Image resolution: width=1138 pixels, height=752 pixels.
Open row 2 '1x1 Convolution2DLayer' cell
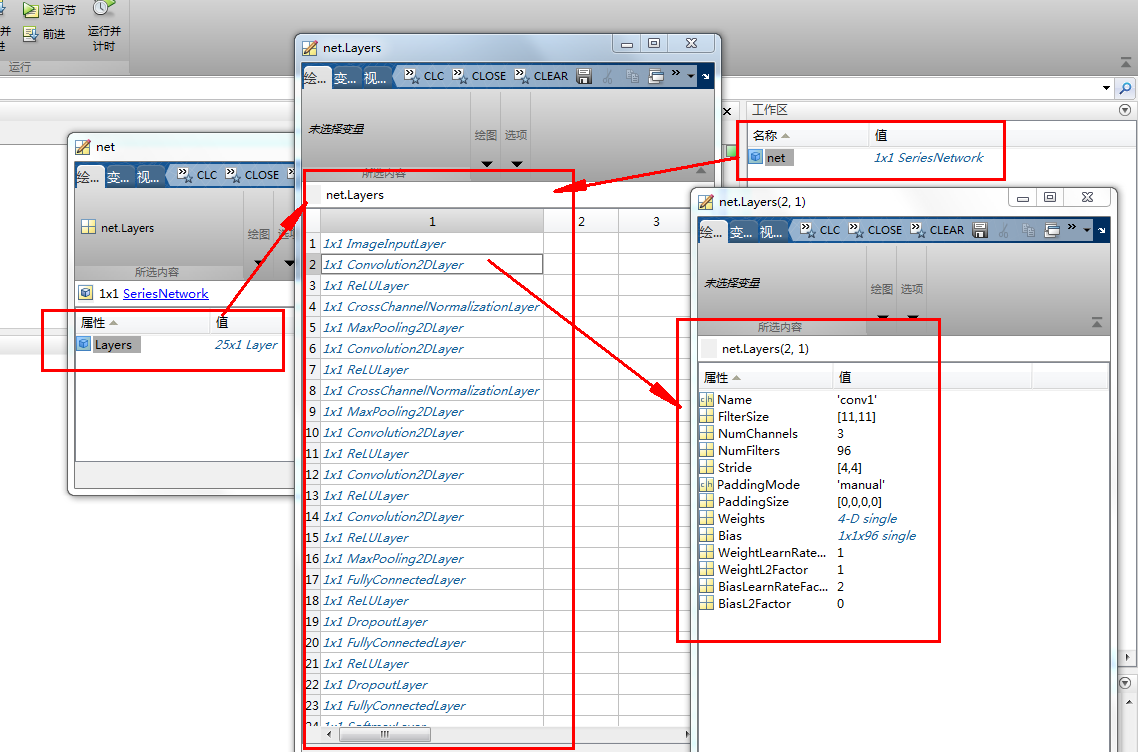click(x=432, y=264)
